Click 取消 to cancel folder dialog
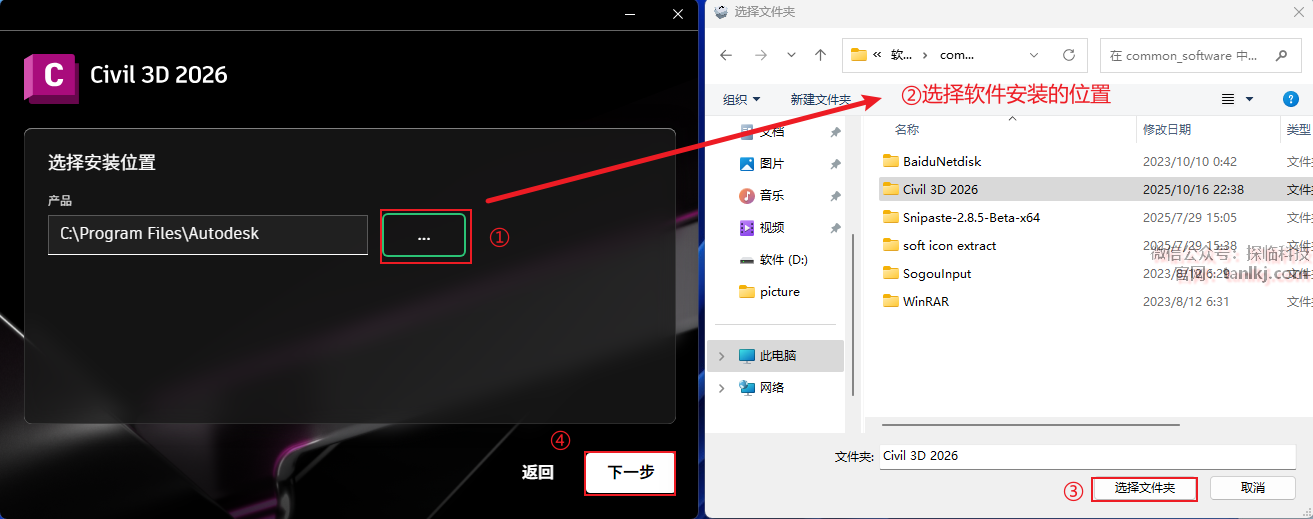This screenshot has width=1313, height=519. point(1253,488)
